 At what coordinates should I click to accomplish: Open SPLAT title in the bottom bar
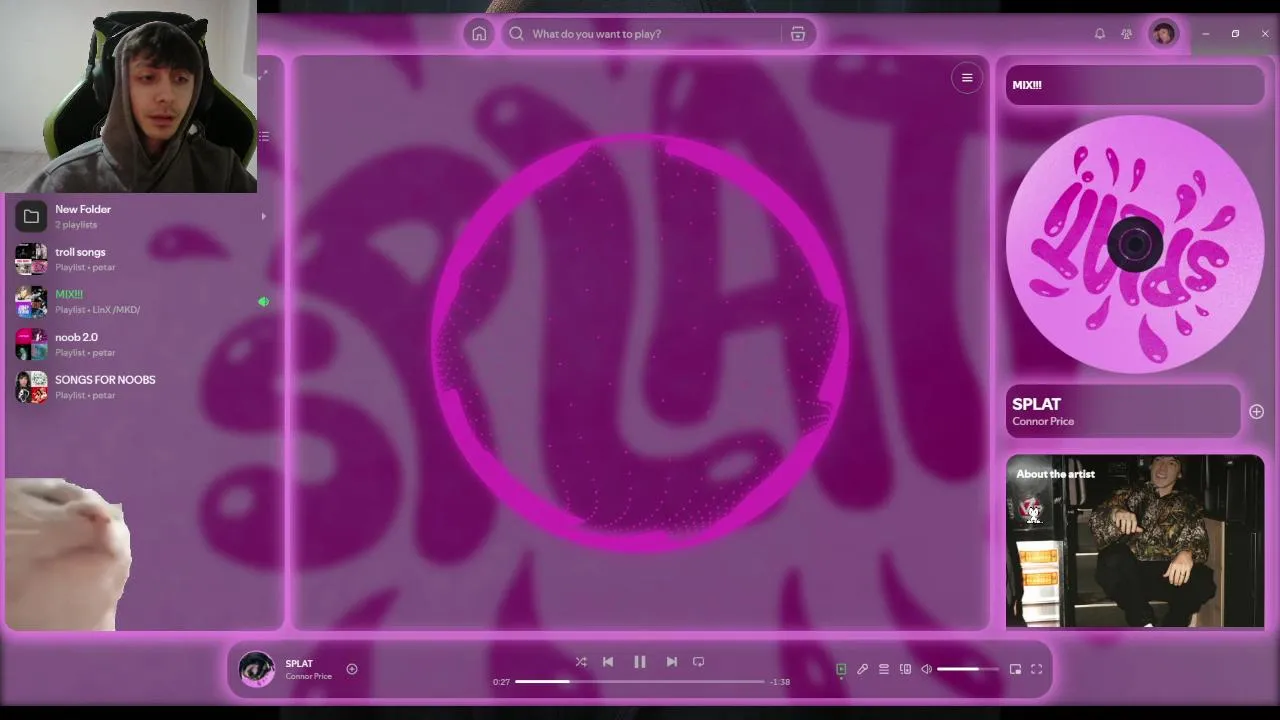pos(299,663)
